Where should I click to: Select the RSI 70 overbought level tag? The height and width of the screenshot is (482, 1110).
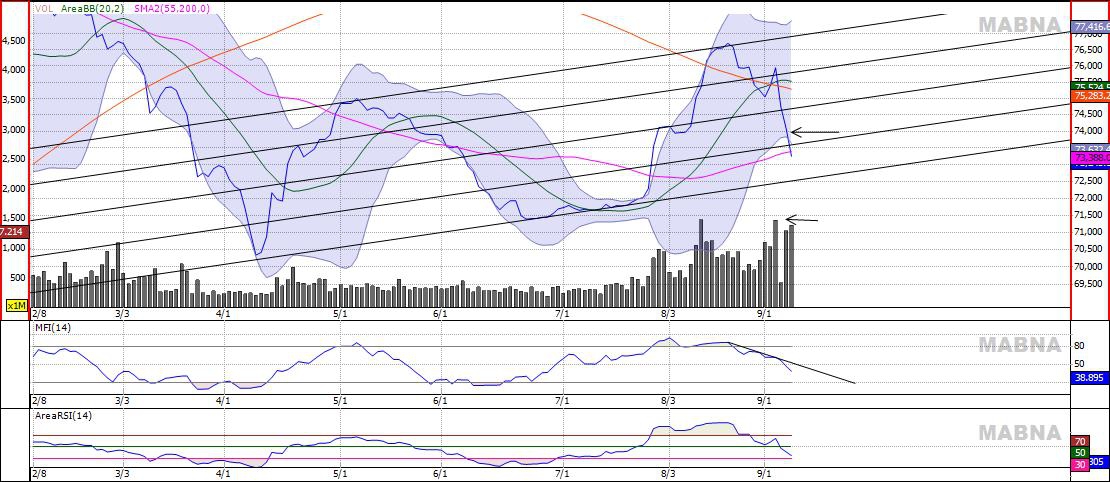pyautogui.click(x=1080, y=441)
